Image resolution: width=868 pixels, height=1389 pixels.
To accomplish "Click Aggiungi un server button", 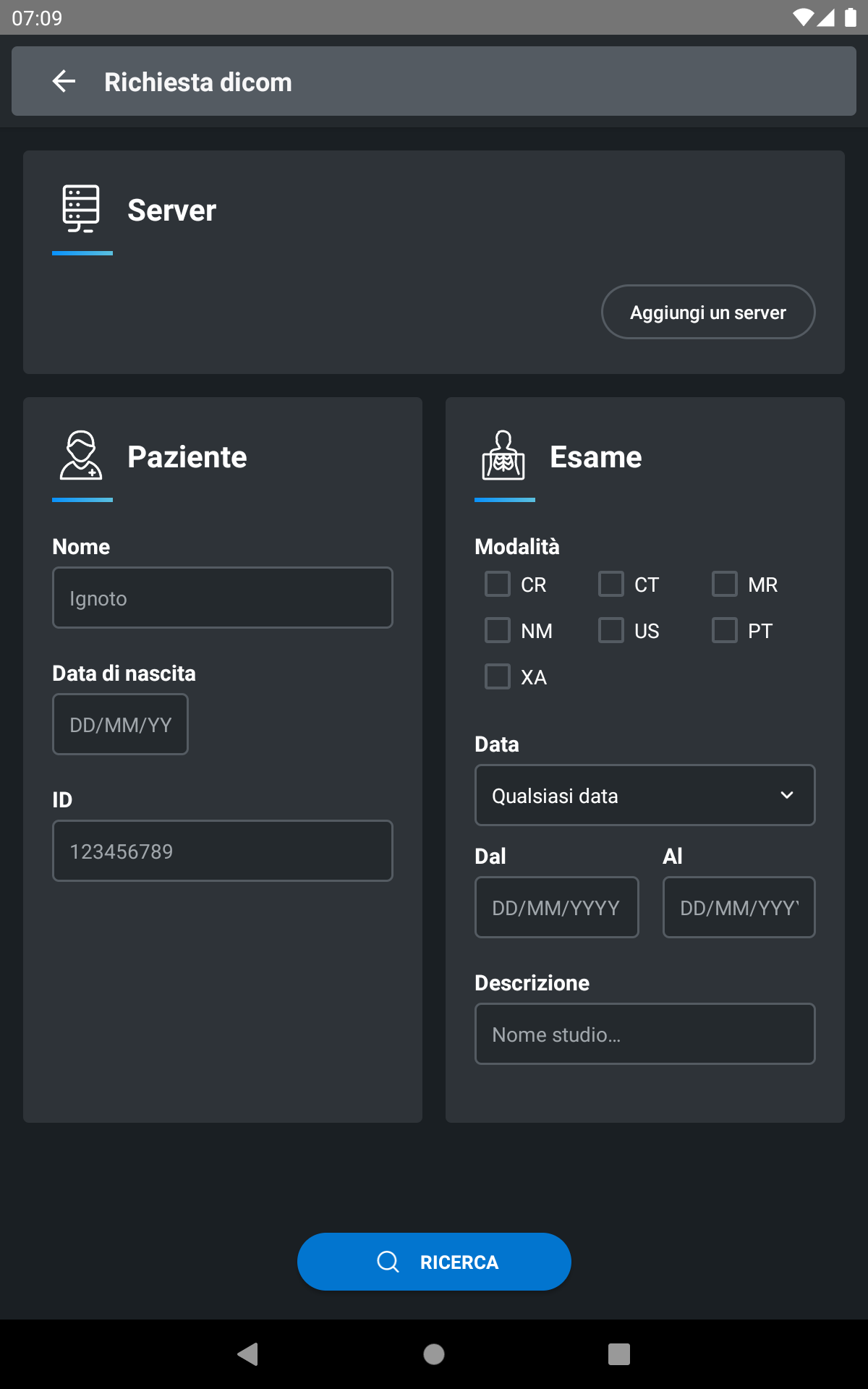I will coord(708,312).
